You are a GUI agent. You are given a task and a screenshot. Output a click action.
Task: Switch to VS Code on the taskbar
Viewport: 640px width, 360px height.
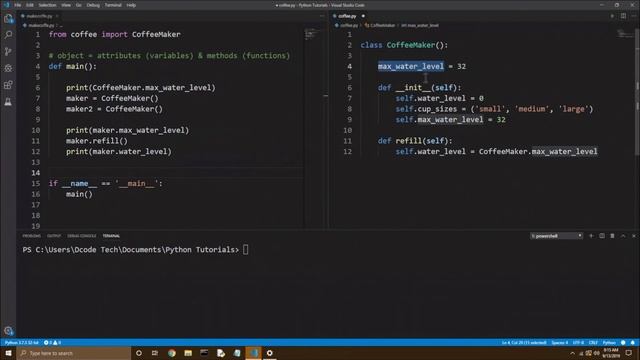[x=253, y=353]
